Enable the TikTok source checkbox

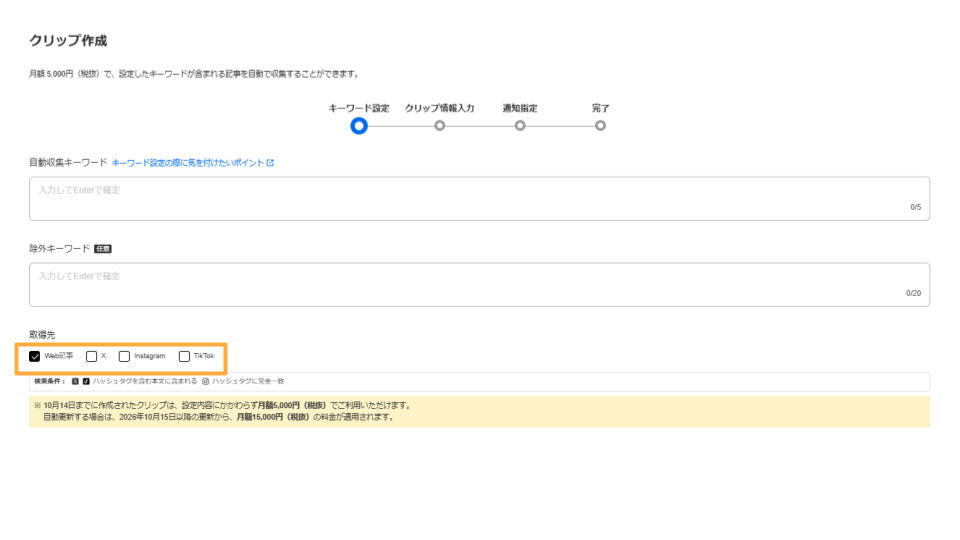(x=184, y=356)
